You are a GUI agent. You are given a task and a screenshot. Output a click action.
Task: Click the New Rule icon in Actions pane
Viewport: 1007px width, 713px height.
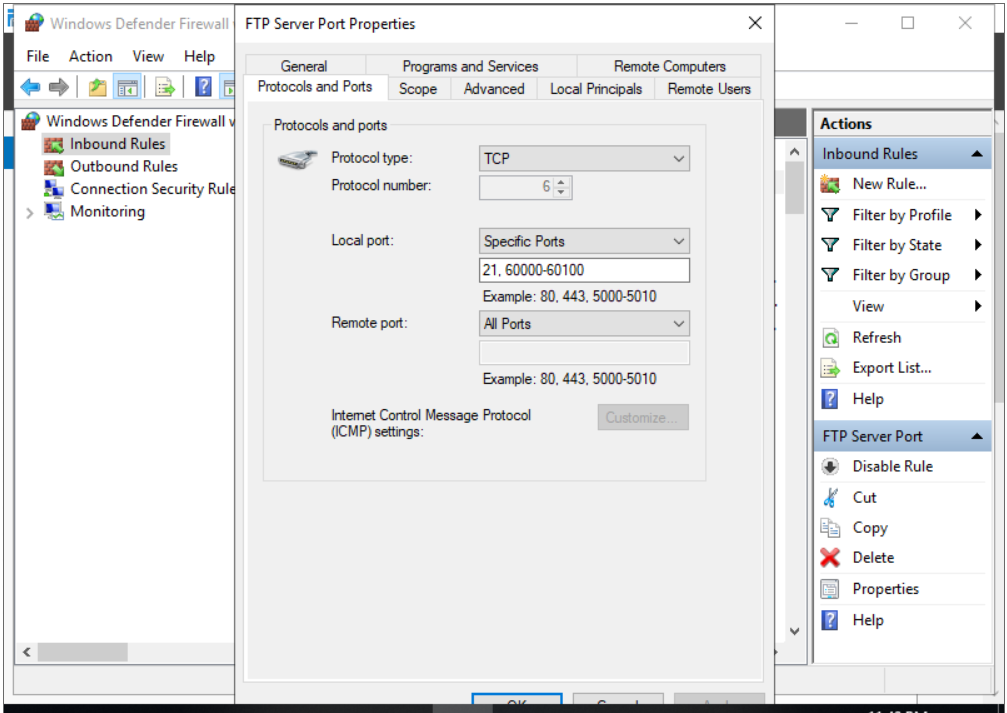click(830, 184)
